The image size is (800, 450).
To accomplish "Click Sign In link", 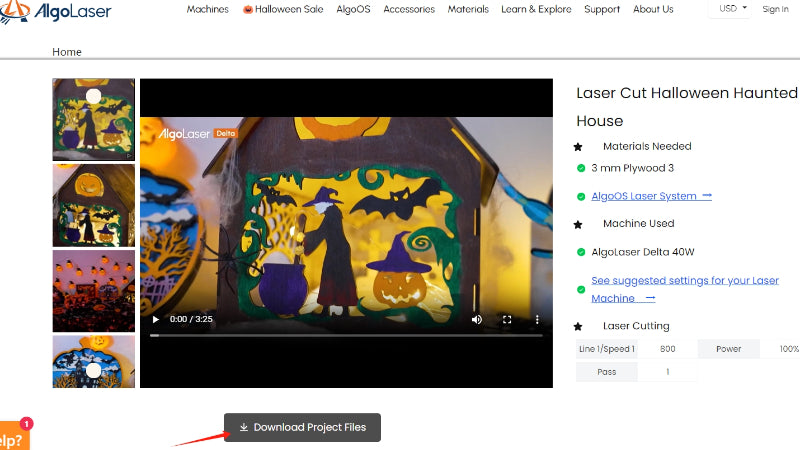I will [x=775, y=9].
